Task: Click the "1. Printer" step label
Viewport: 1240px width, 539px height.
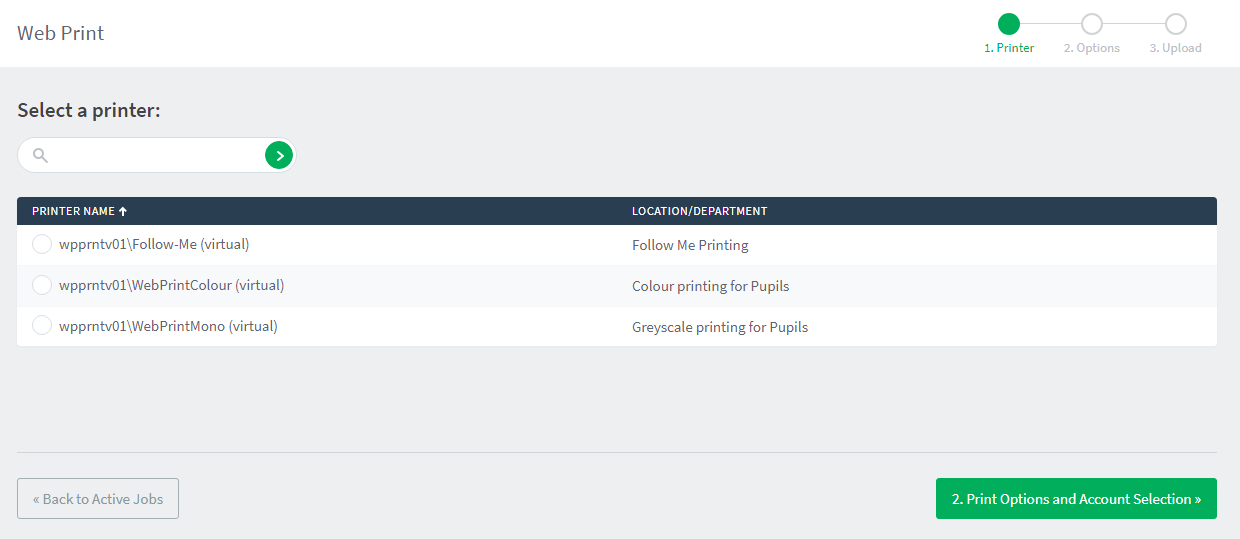Action: (1009, 48)
